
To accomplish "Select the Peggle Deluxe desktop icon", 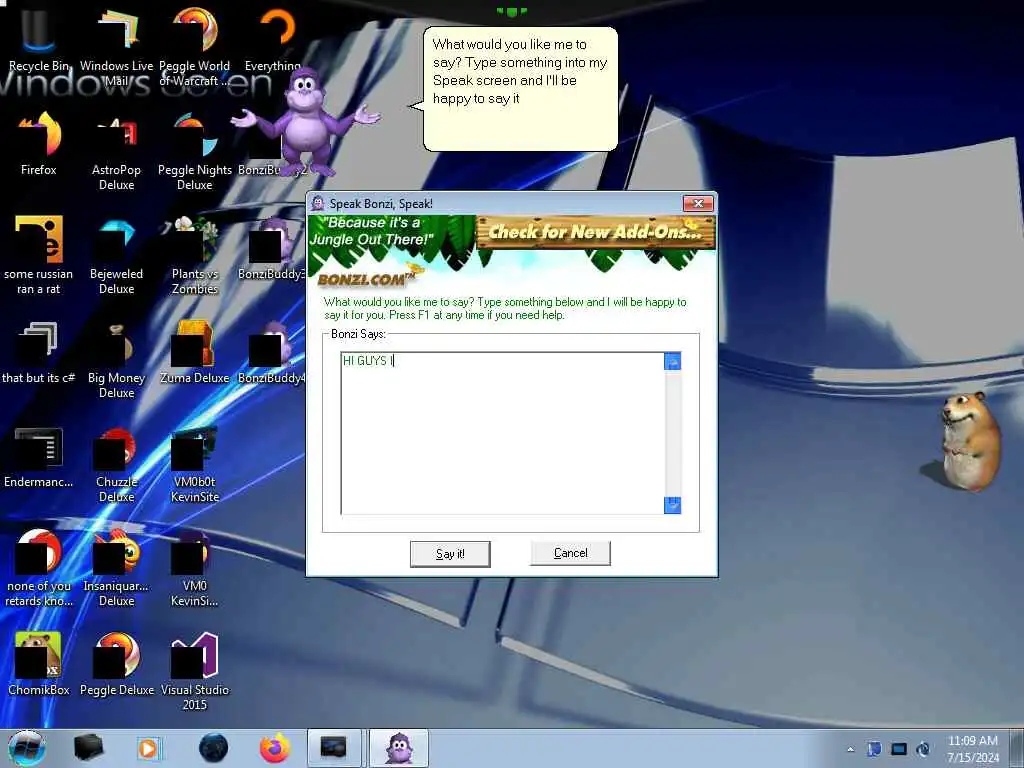I will (116, 663).
